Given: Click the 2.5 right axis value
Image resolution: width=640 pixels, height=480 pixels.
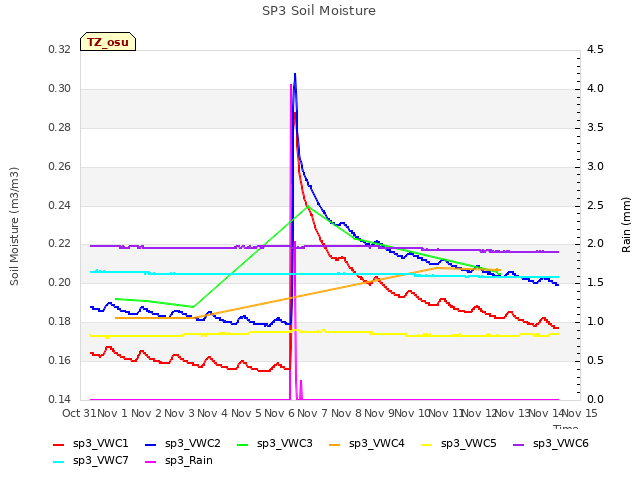Looking at the screenshot, I should (x=595, y=205).
